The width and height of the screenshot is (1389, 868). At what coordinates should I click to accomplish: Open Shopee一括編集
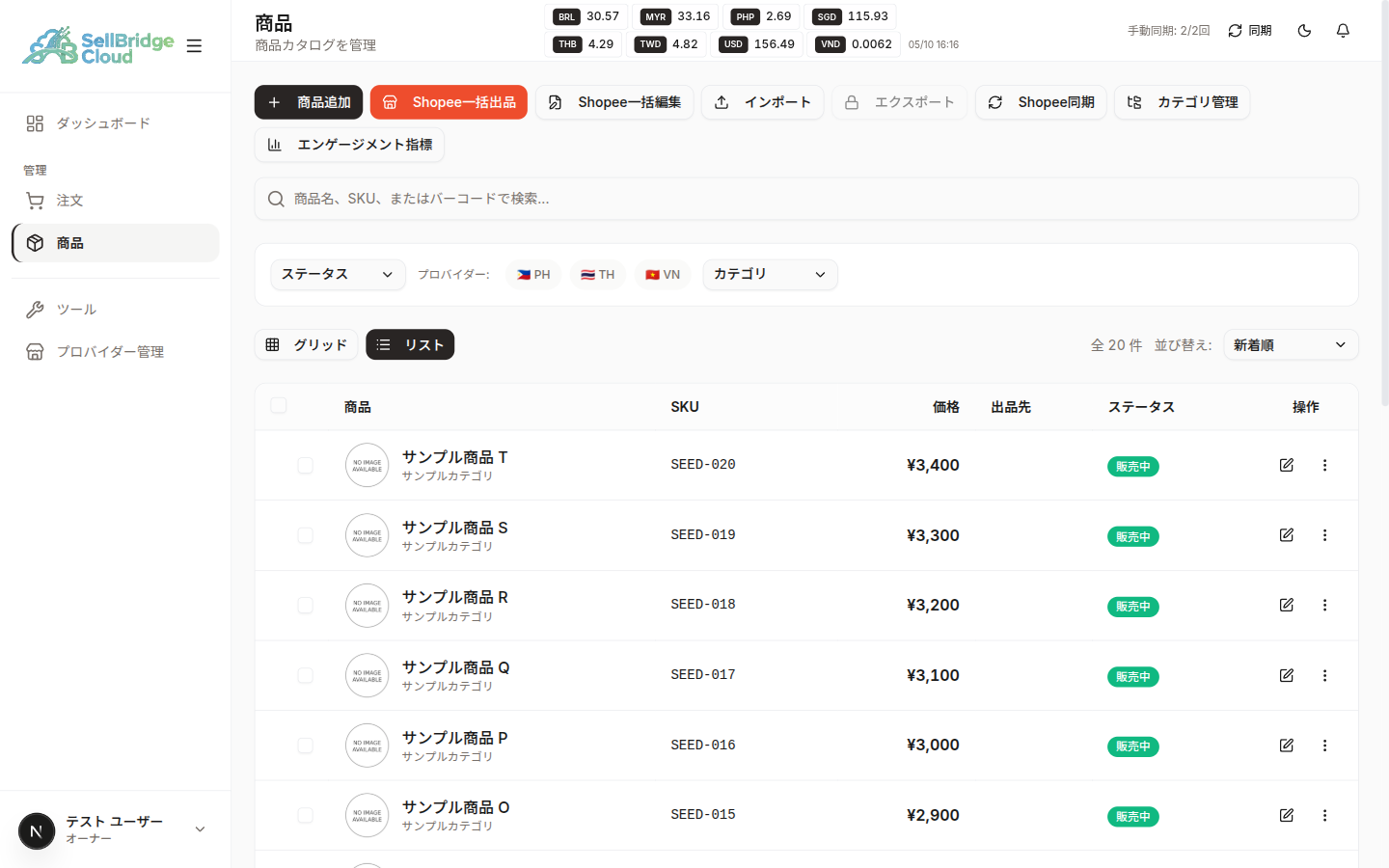tap(614, 102)
